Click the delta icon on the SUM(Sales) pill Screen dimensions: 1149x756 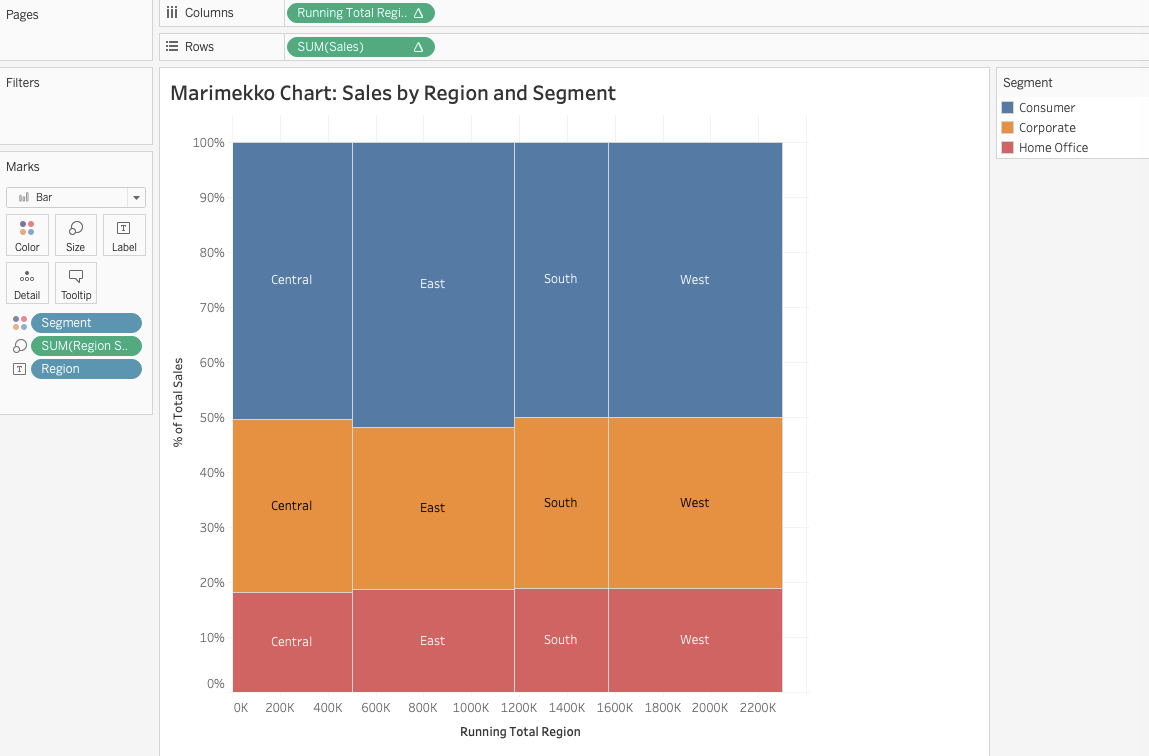coord(420,46)
